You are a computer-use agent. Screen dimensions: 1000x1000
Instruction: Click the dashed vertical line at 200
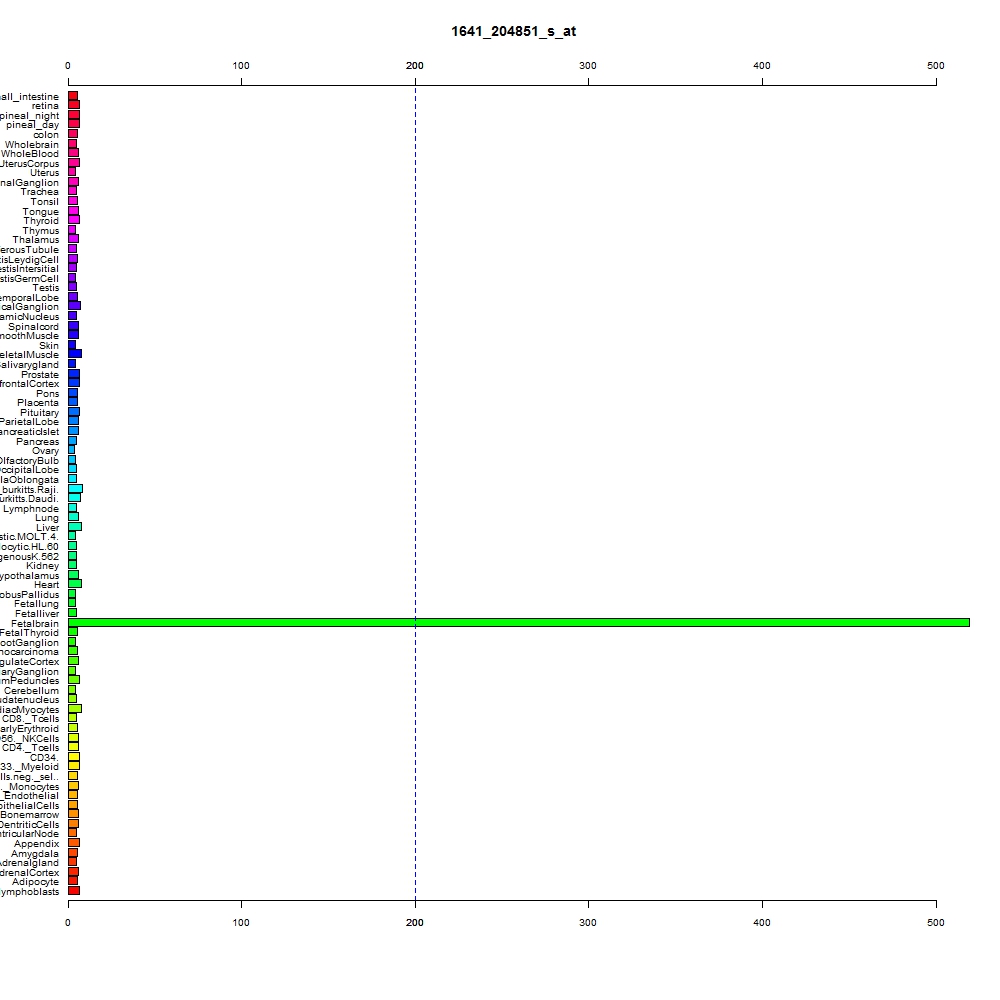tap(415, 492)
